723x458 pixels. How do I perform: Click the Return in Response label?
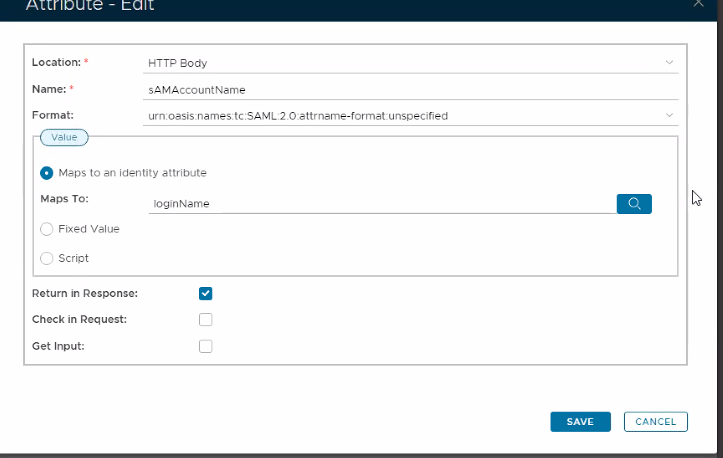(85, 294)
